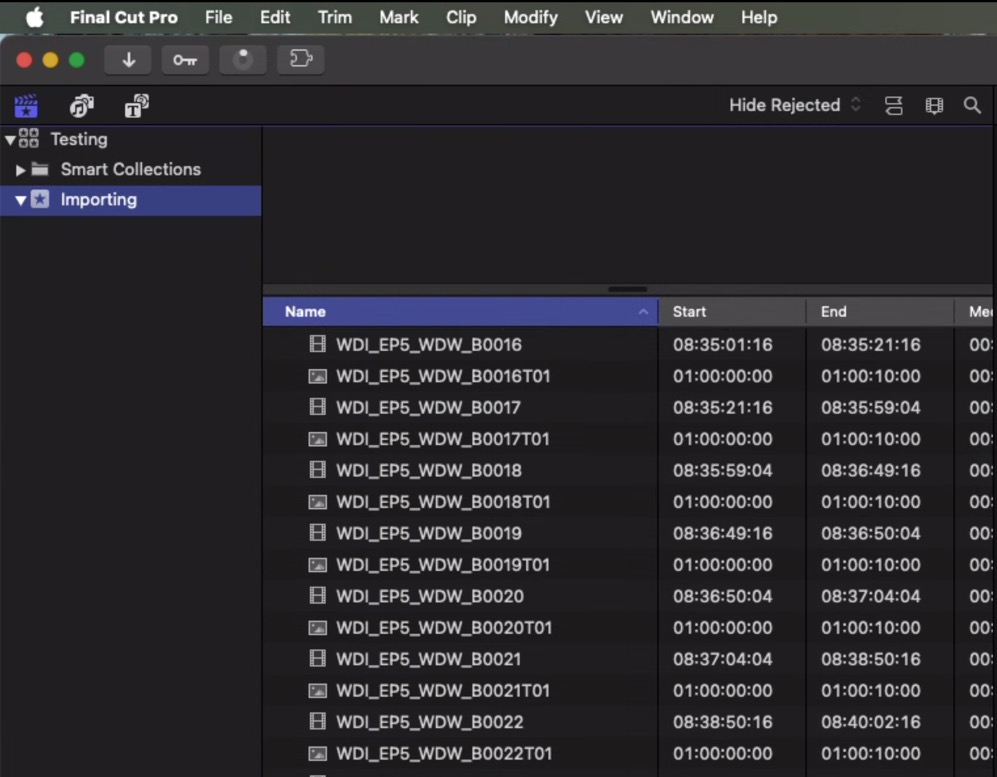Select still WDI_EP5_WDW_B0017T01

[x=443, y=439]
